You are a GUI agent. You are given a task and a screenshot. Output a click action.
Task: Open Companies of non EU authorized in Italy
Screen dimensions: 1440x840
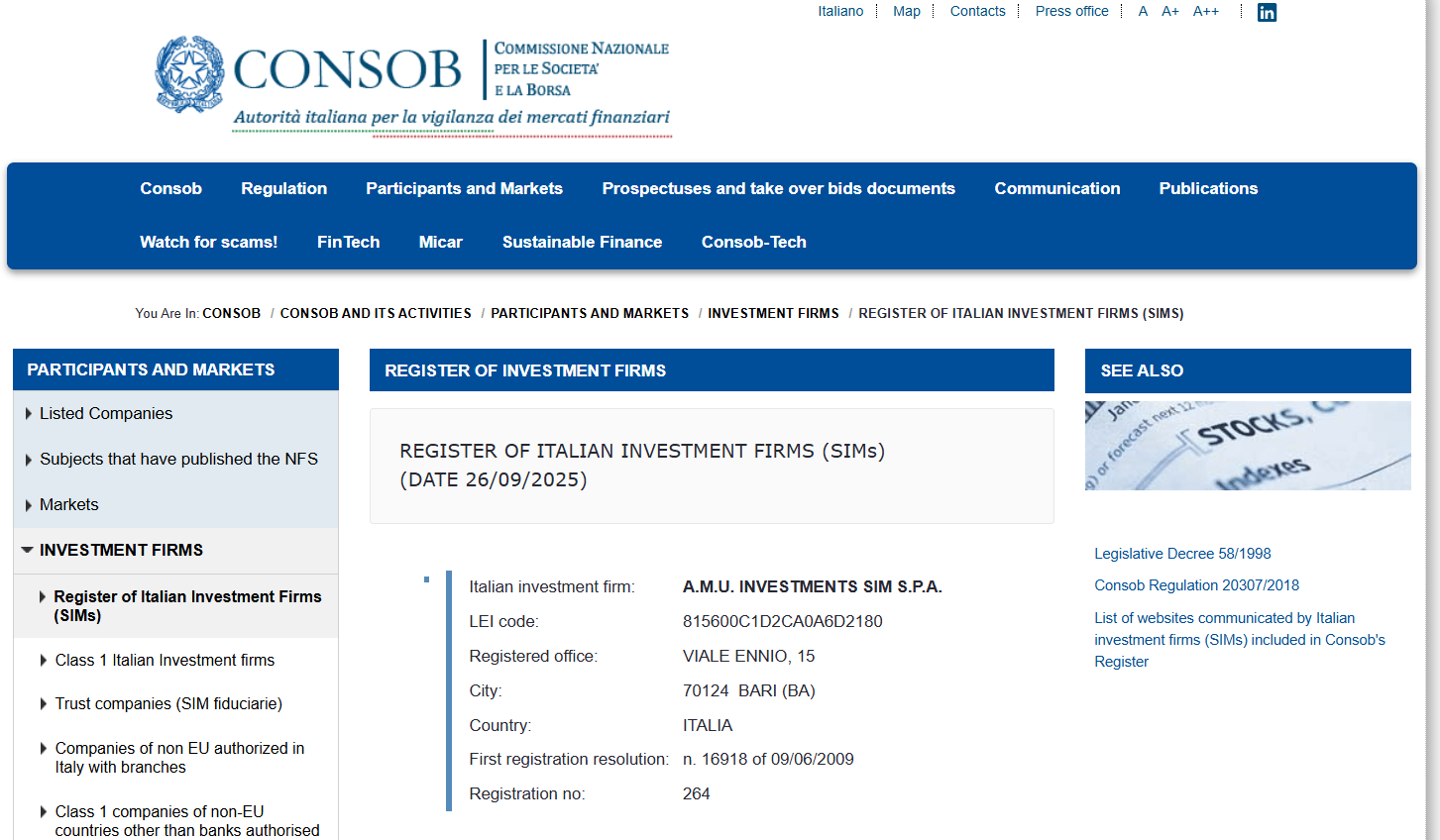point(179,758)
